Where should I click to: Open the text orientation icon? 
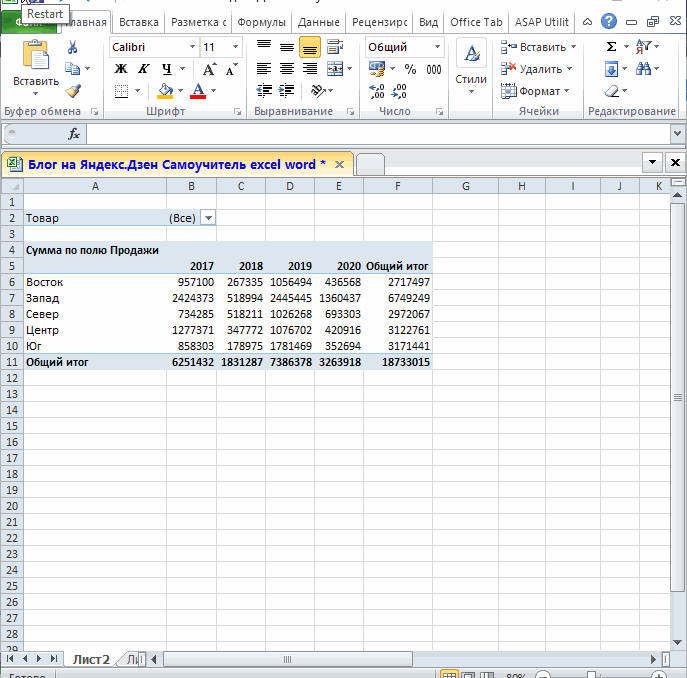[318, 91]
